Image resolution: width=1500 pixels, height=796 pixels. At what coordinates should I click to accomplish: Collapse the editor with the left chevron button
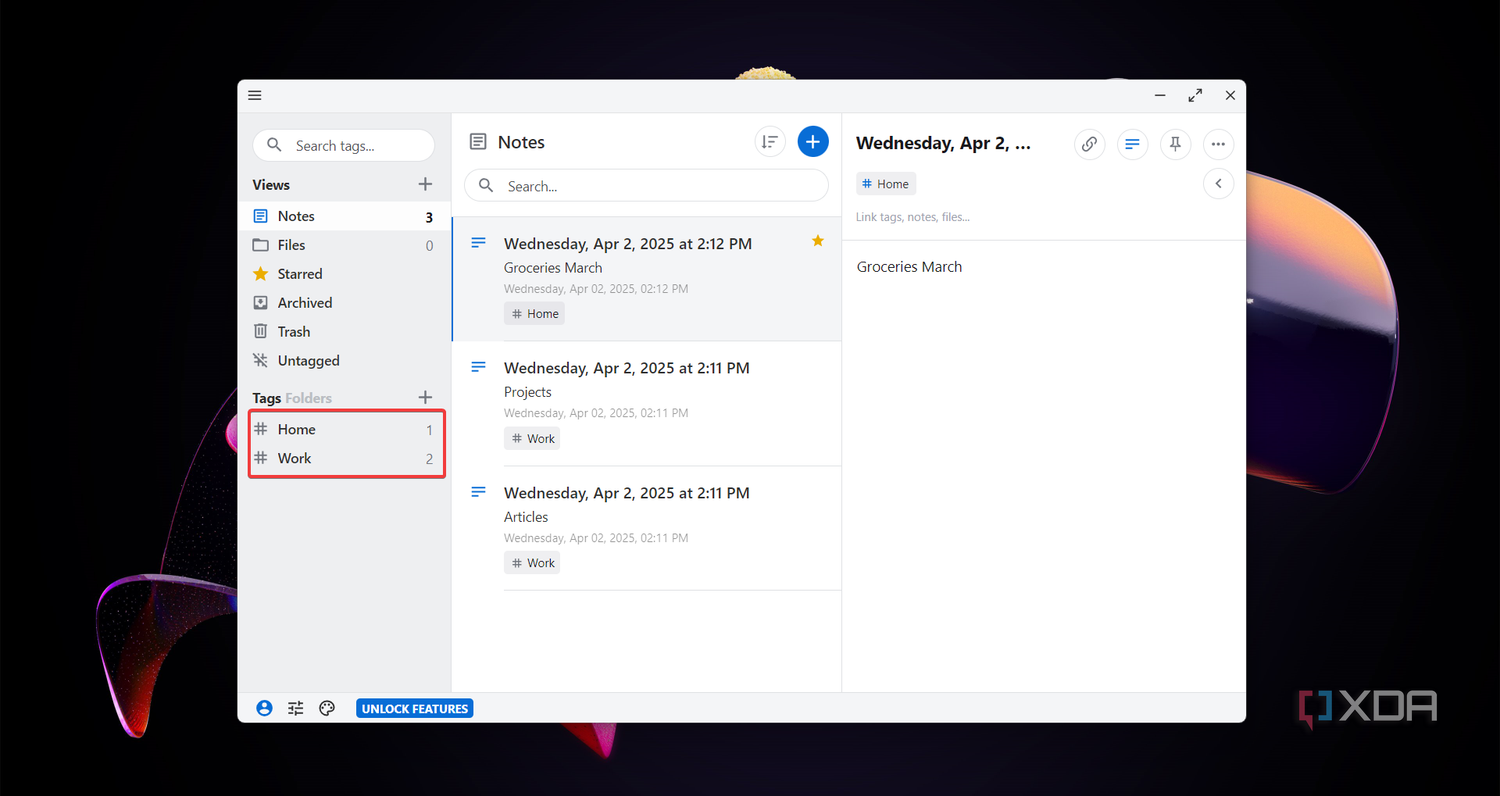pyautogui.click(x=1218, y=184)
